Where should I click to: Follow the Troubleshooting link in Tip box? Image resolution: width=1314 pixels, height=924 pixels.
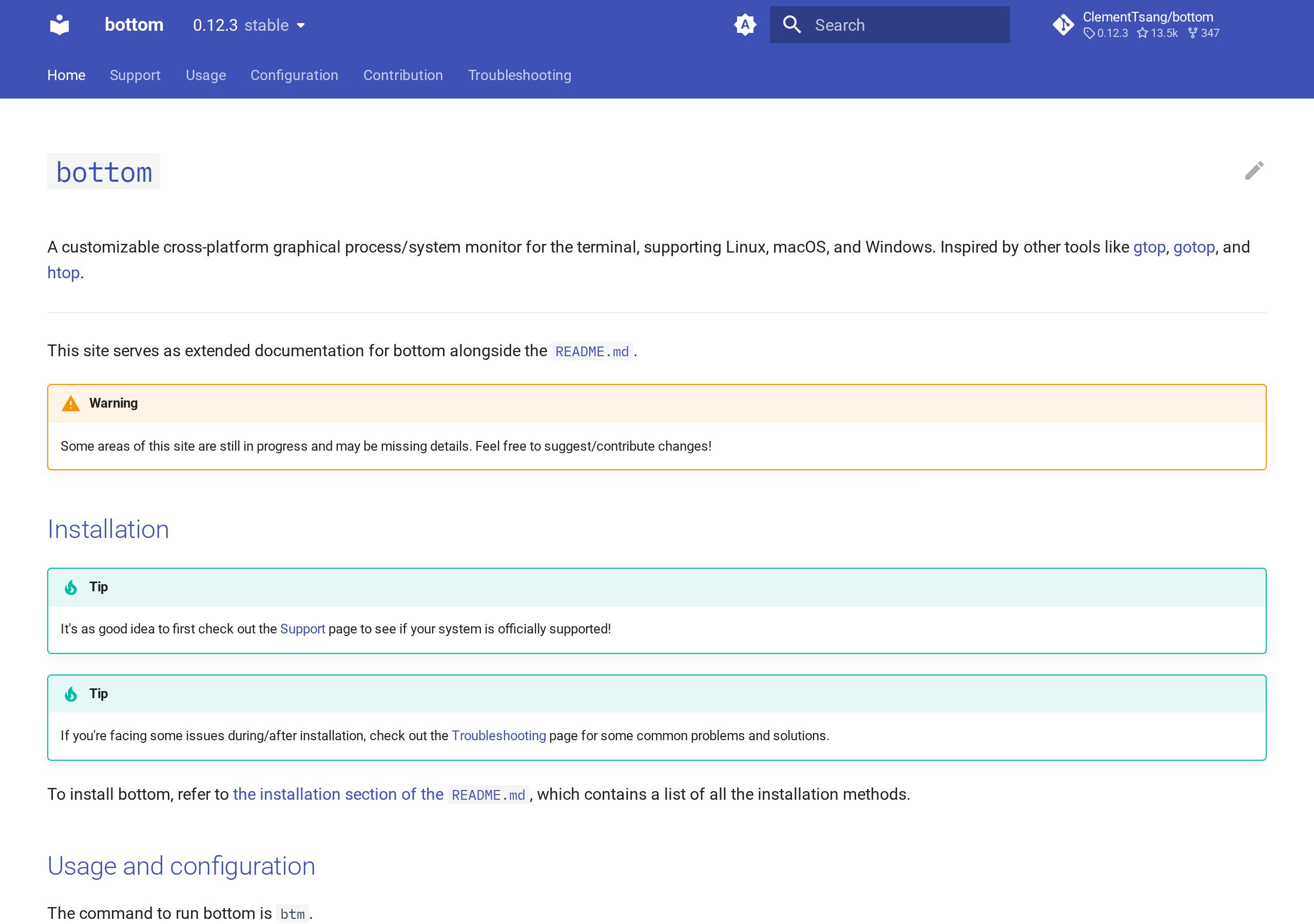point(498,736)
